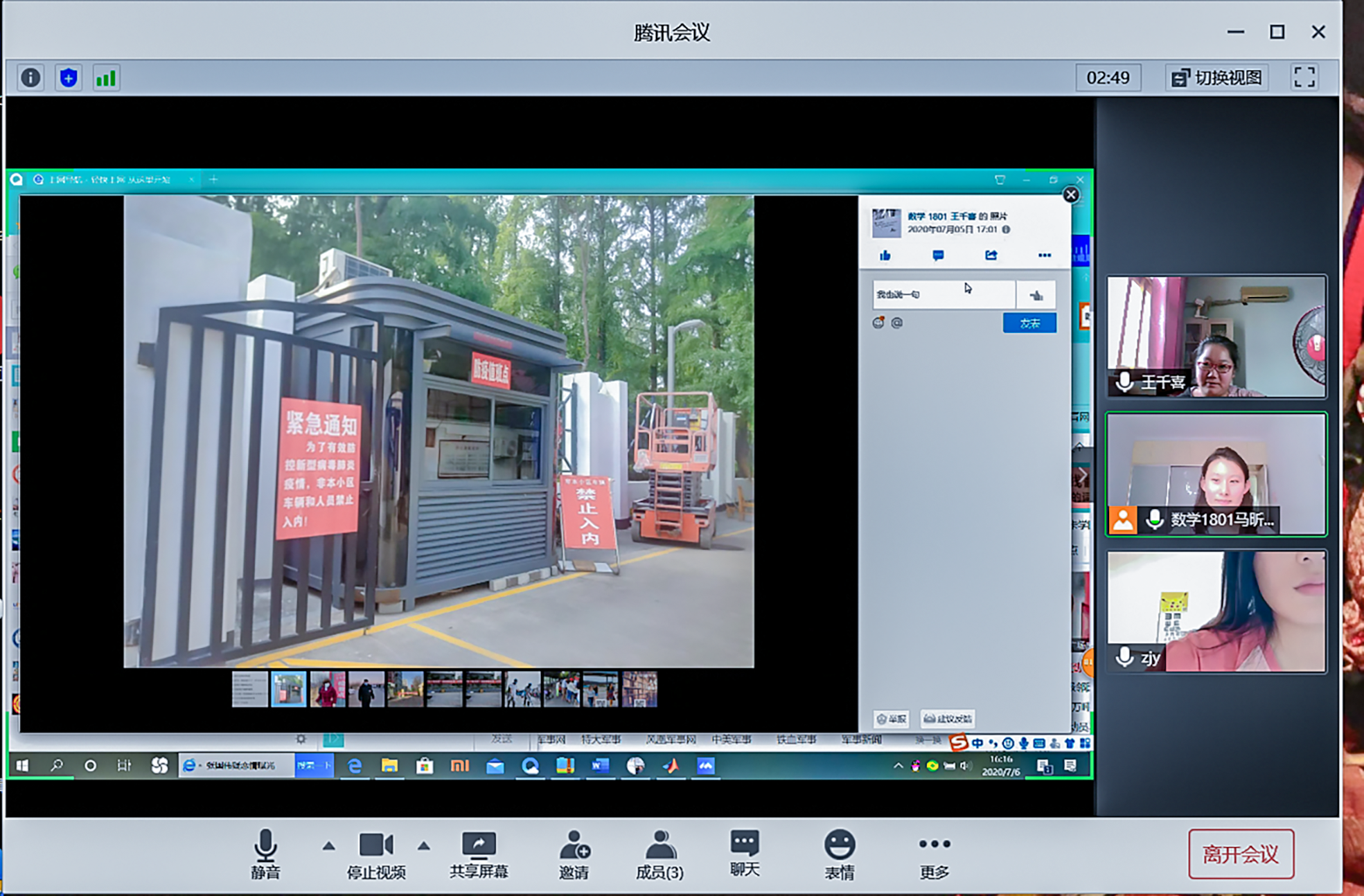
Task: Expand audio options arrow beside mute
Action: pyautogui.click(x=328, y=845)
